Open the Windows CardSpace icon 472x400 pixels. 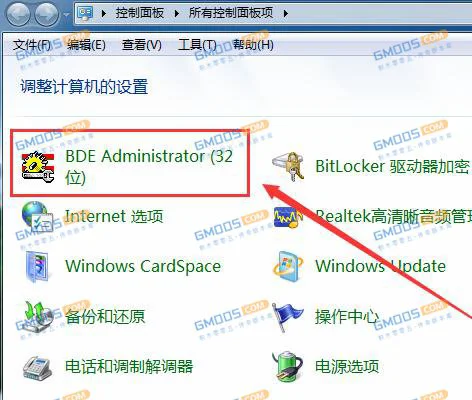pos(38,266)
